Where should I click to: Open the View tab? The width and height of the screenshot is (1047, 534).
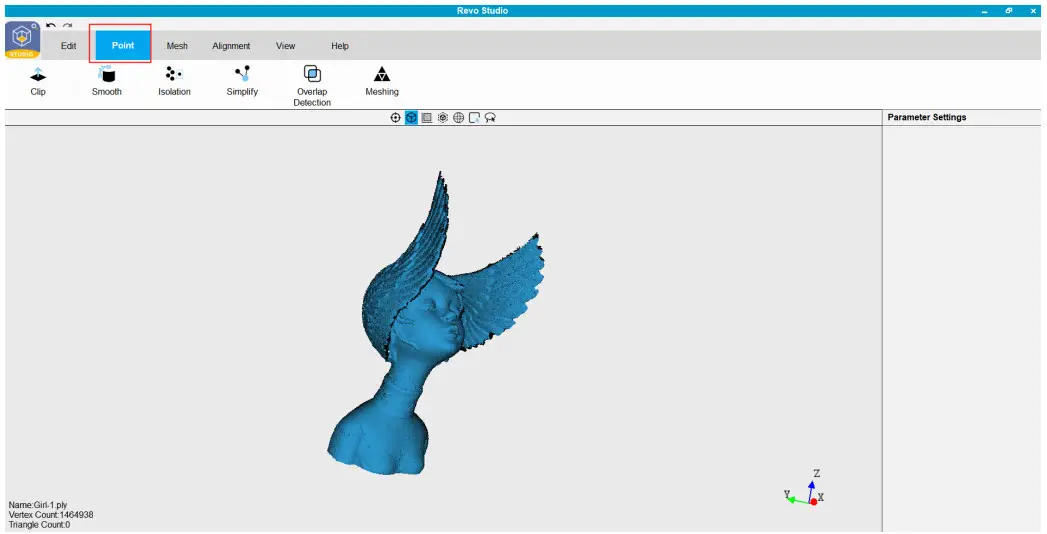(285, 45)
